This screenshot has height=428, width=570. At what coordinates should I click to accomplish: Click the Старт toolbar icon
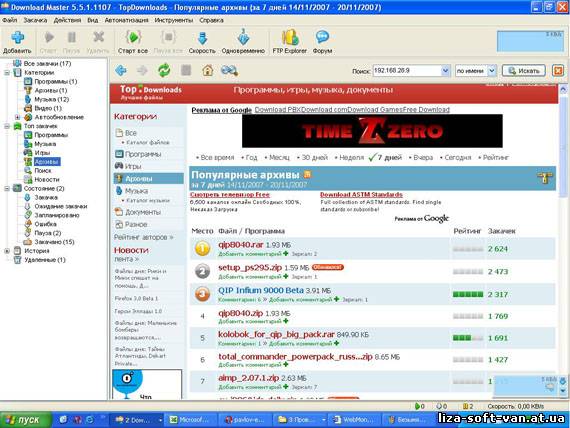tap(49, 37)
